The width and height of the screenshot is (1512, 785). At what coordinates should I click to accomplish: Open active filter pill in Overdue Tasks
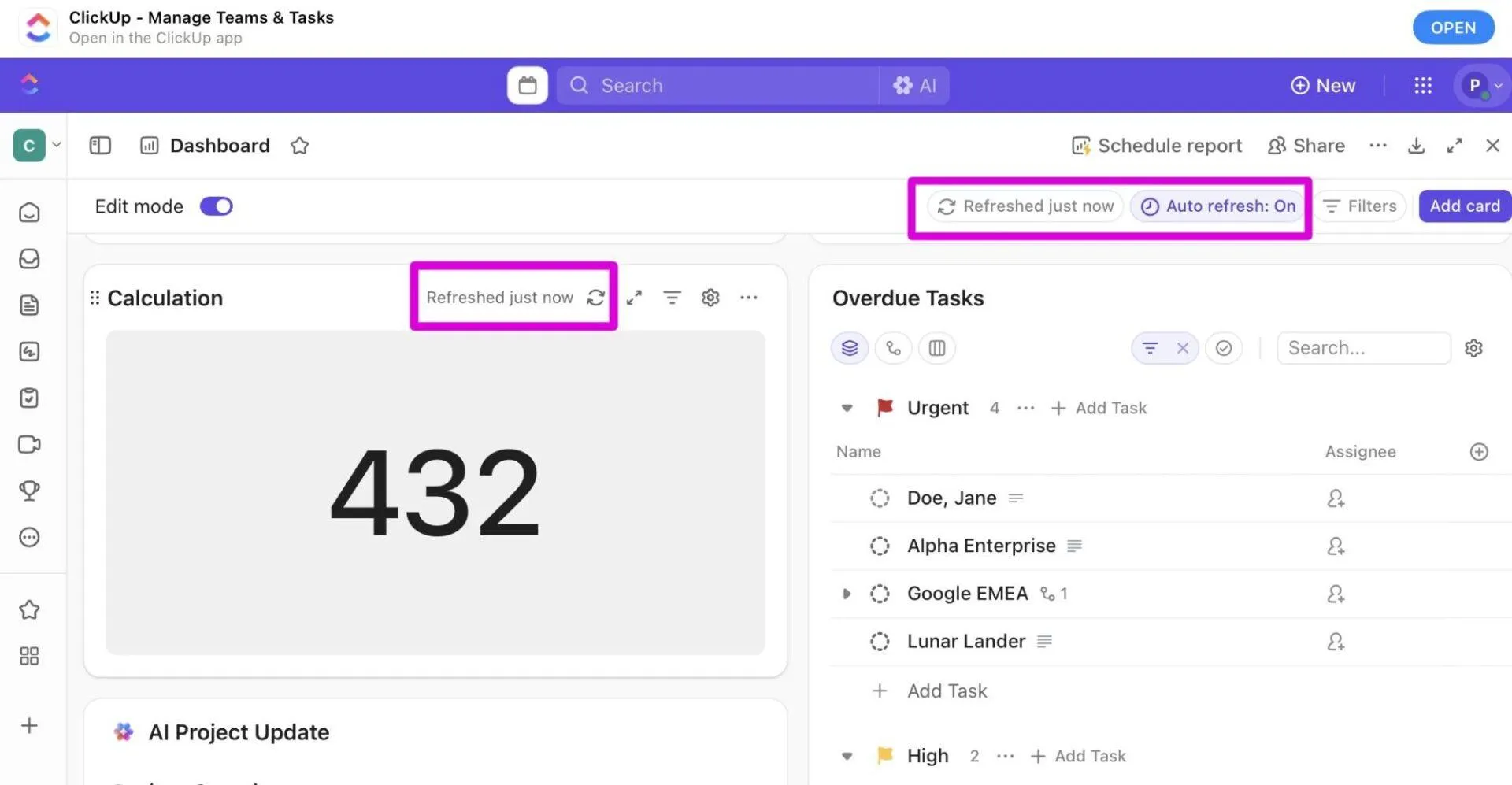point(1151,348)
